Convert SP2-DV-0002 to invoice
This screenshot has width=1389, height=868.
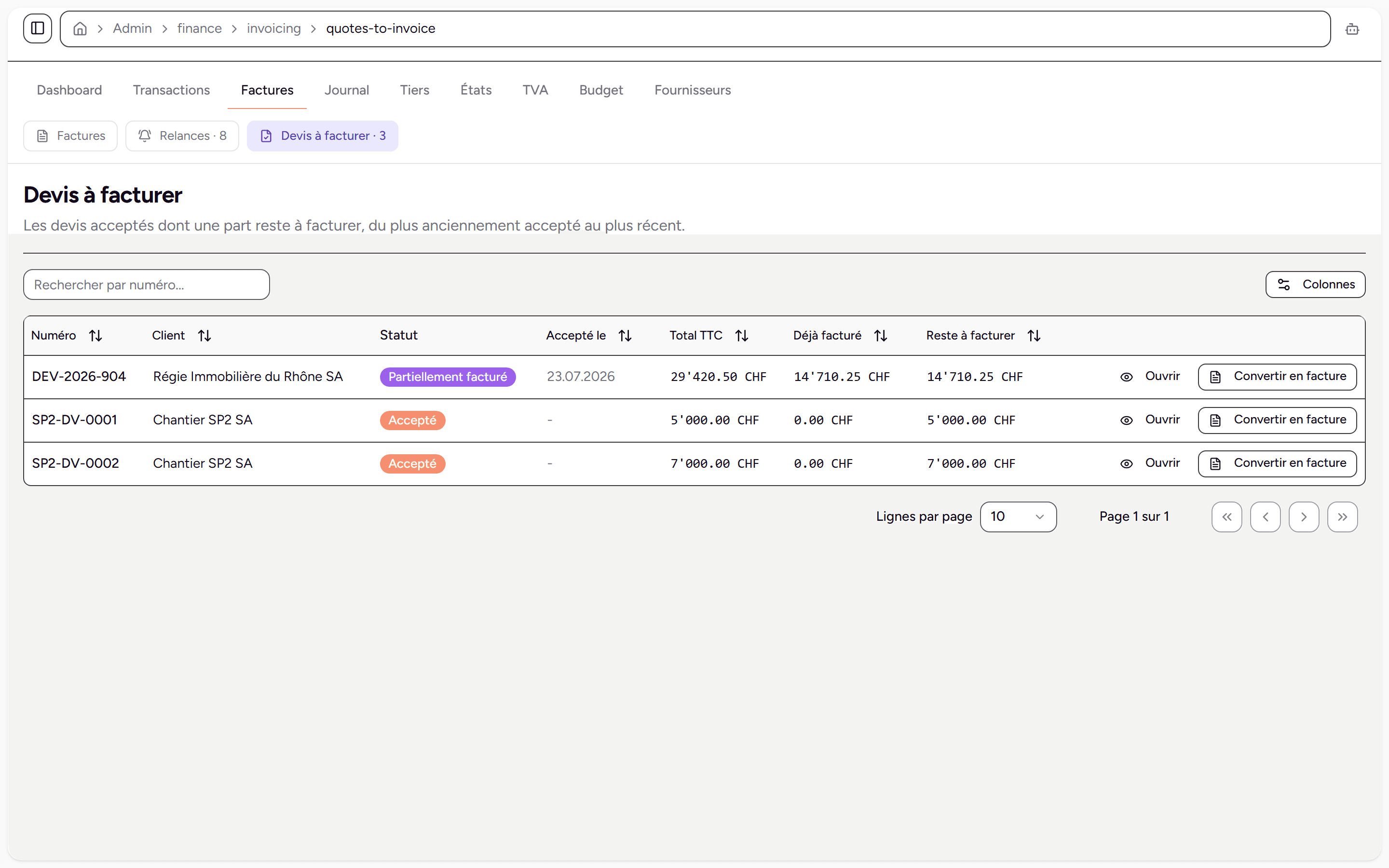pos(1277,463)
